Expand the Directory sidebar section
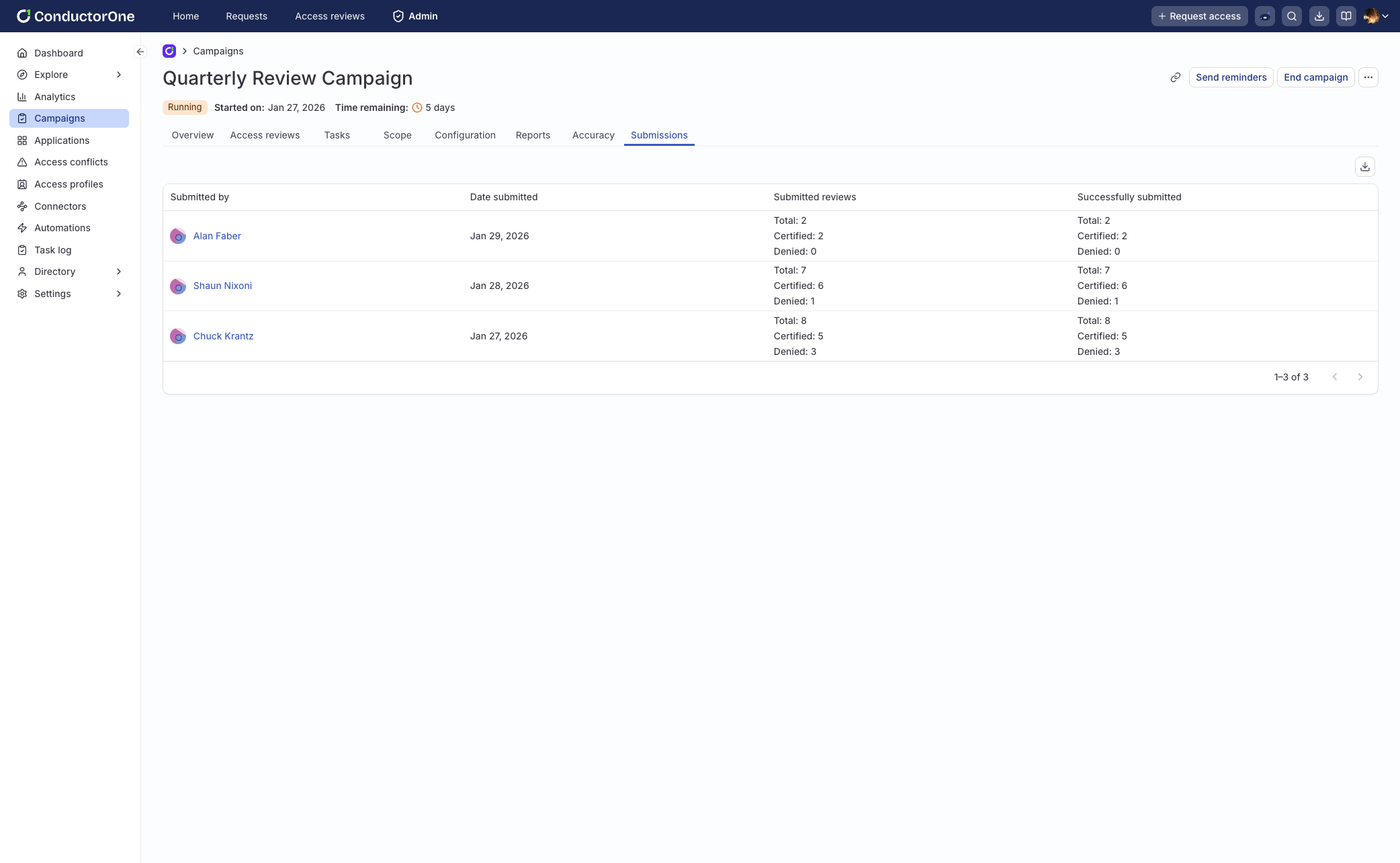The width and height of the screenshot is (1400, 863). 119,272
